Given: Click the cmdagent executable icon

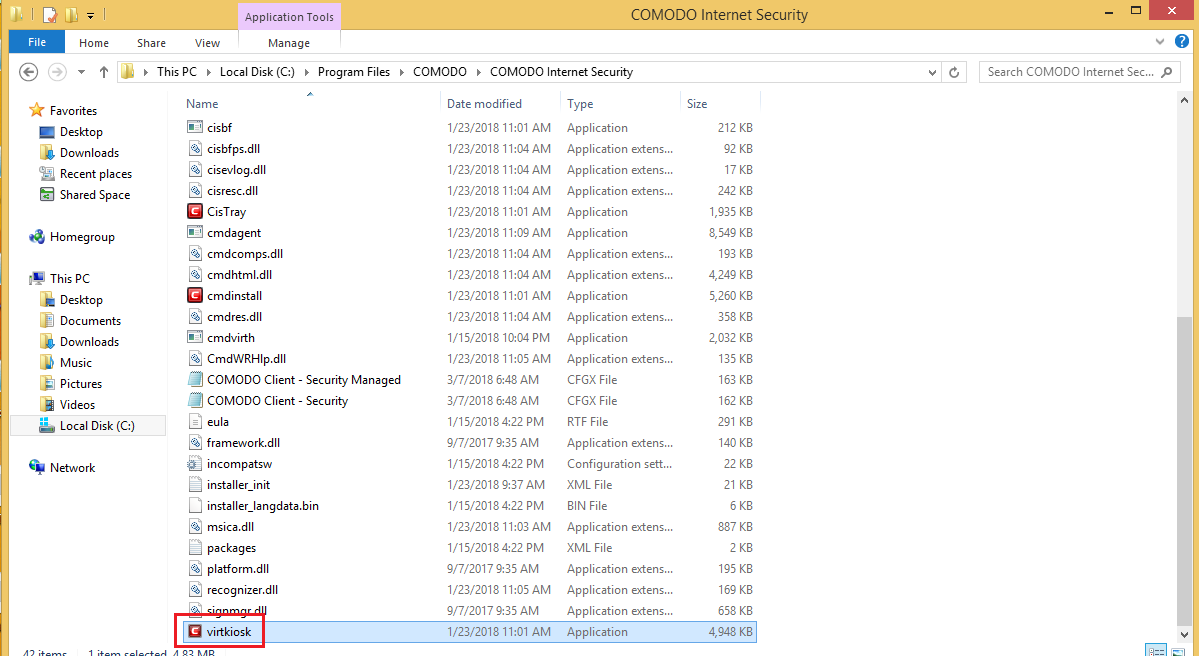Looking at the screenshot, I should (x=194, y=232).
